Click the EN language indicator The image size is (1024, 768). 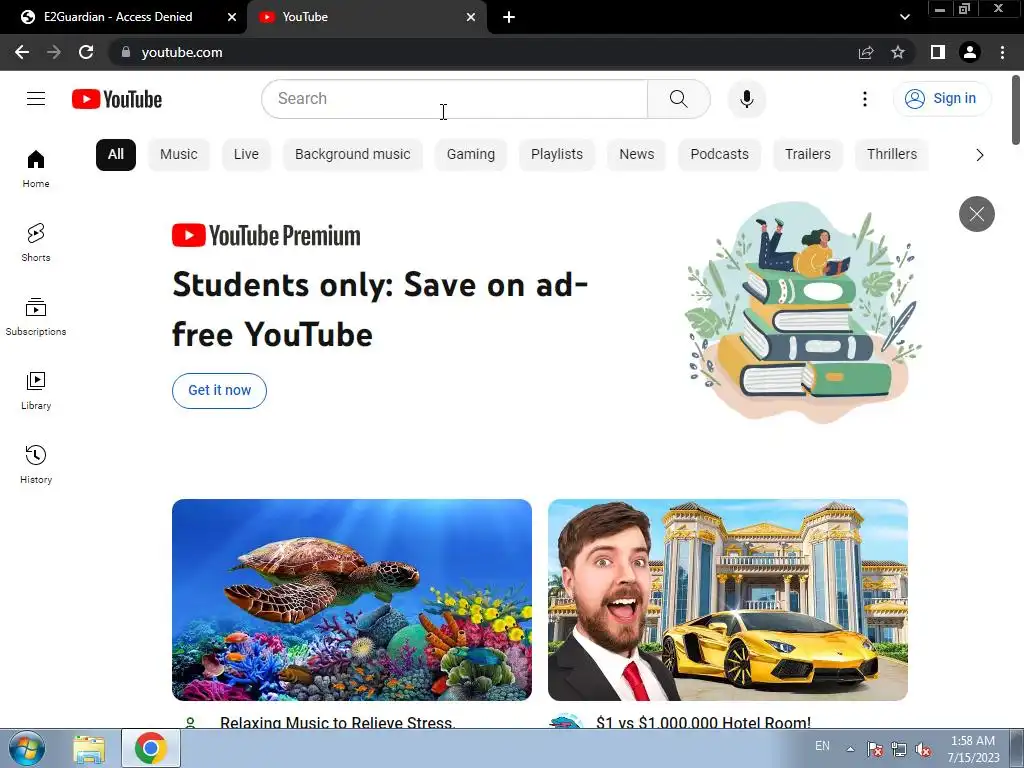point(822,746)
